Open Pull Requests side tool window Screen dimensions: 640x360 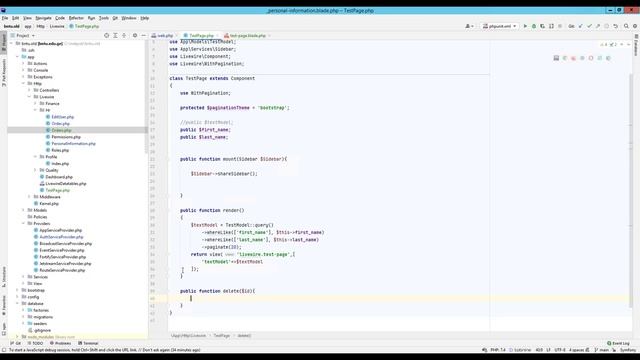pos(4,72)
